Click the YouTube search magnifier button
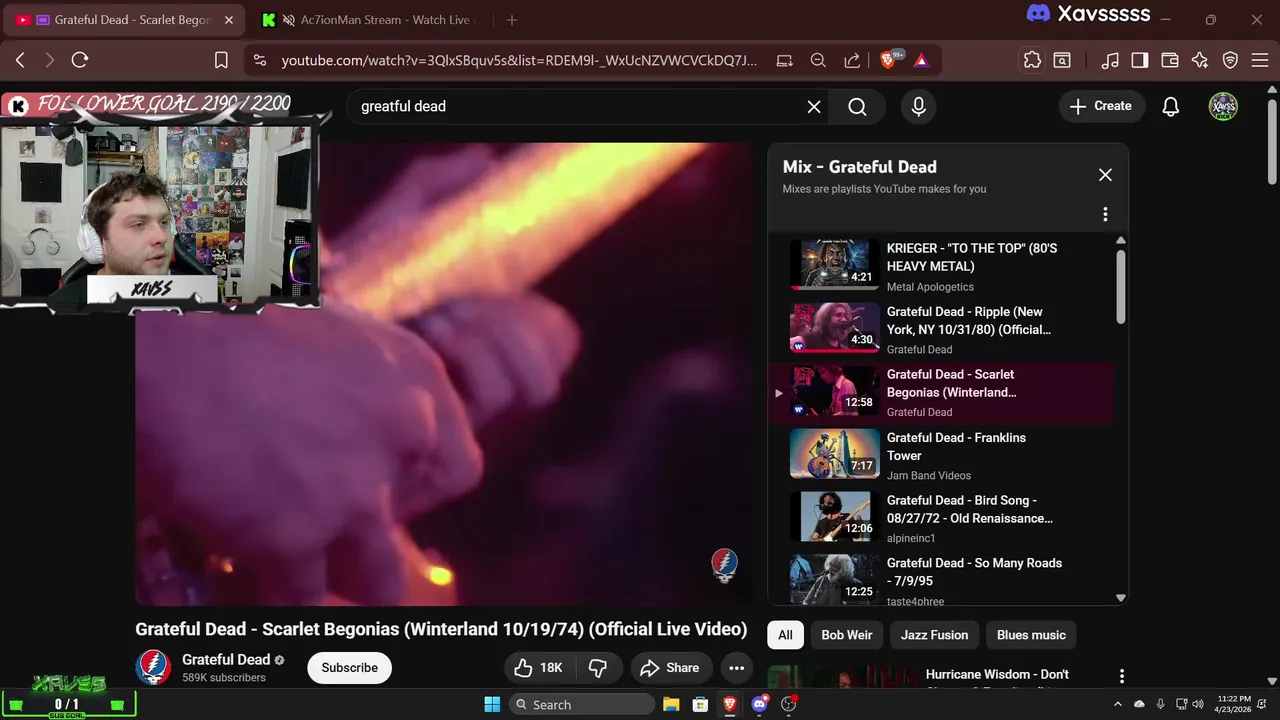 click(858, 106)
